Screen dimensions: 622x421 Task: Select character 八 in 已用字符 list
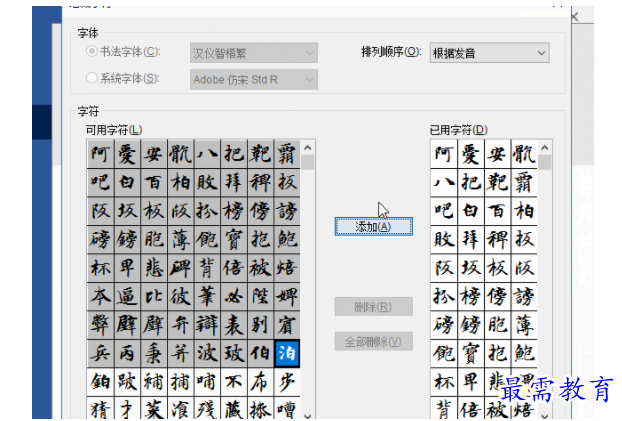(444, 182)
